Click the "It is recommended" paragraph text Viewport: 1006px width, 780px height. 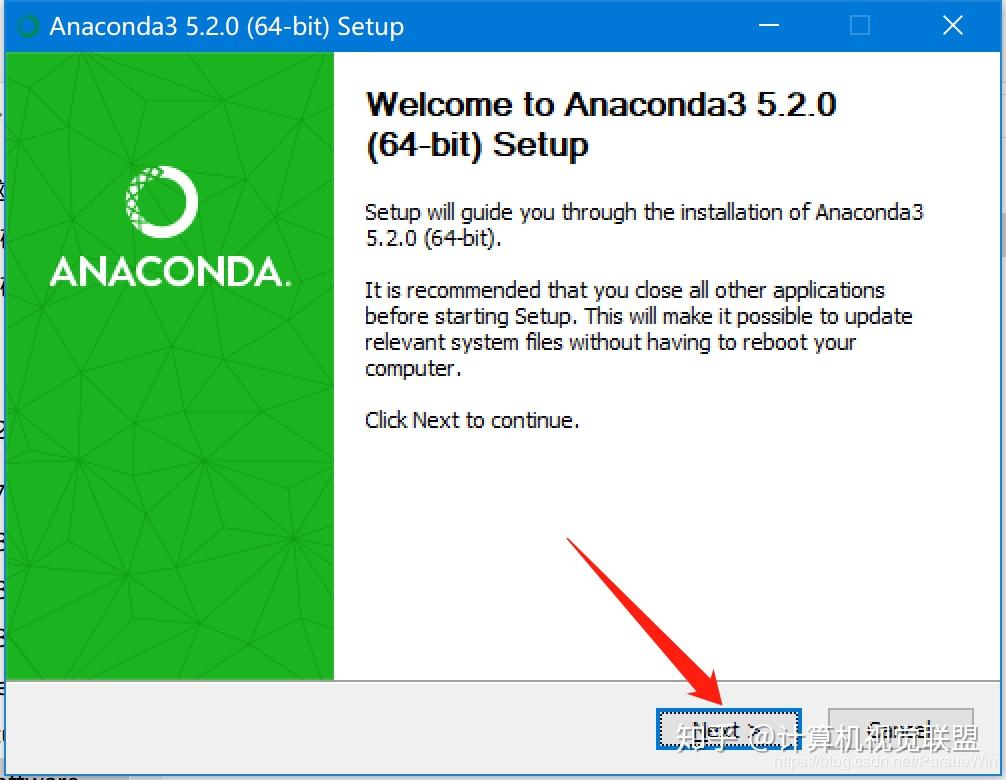[638, 329]
